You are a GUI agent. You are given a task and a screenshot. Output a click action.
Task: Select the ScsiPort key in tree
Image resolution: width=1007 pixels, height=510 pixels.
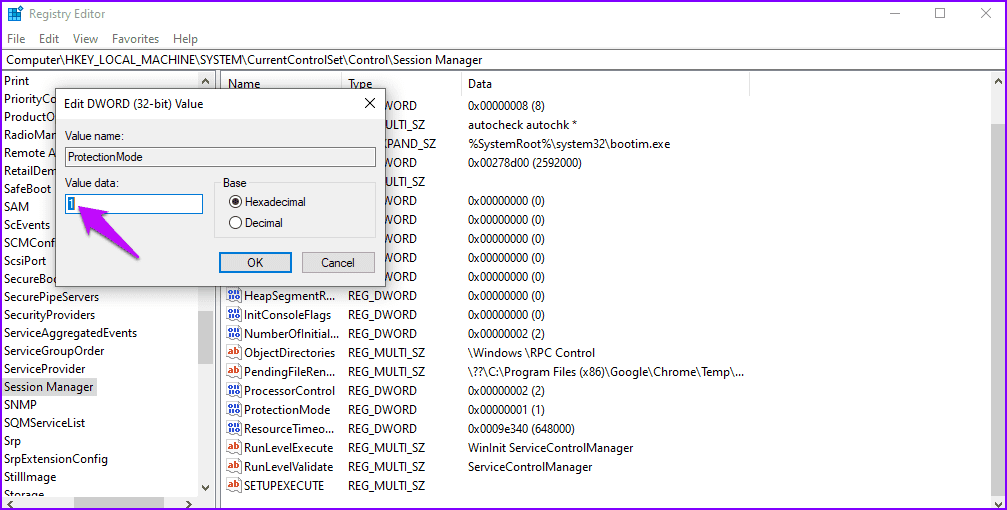point(25,261)
